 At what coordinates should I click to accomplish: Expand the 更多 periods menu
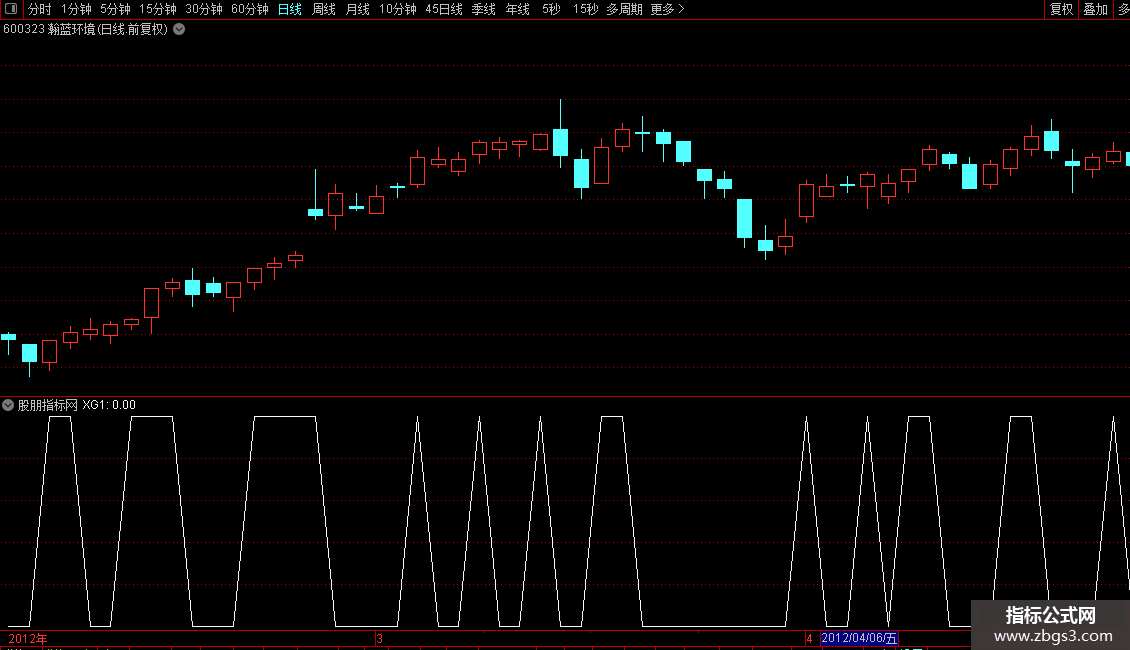point(667,9)
